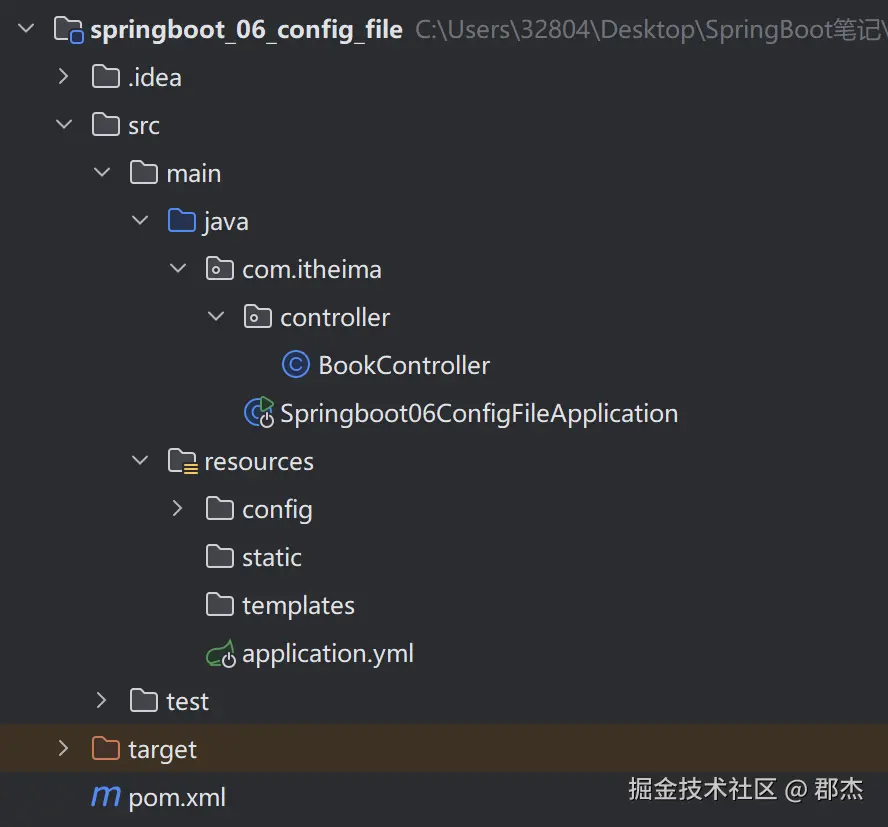888x827 pixels.
Task: Expand the target folder arrow
Action: pyautogui.click(x=64, y=749)
